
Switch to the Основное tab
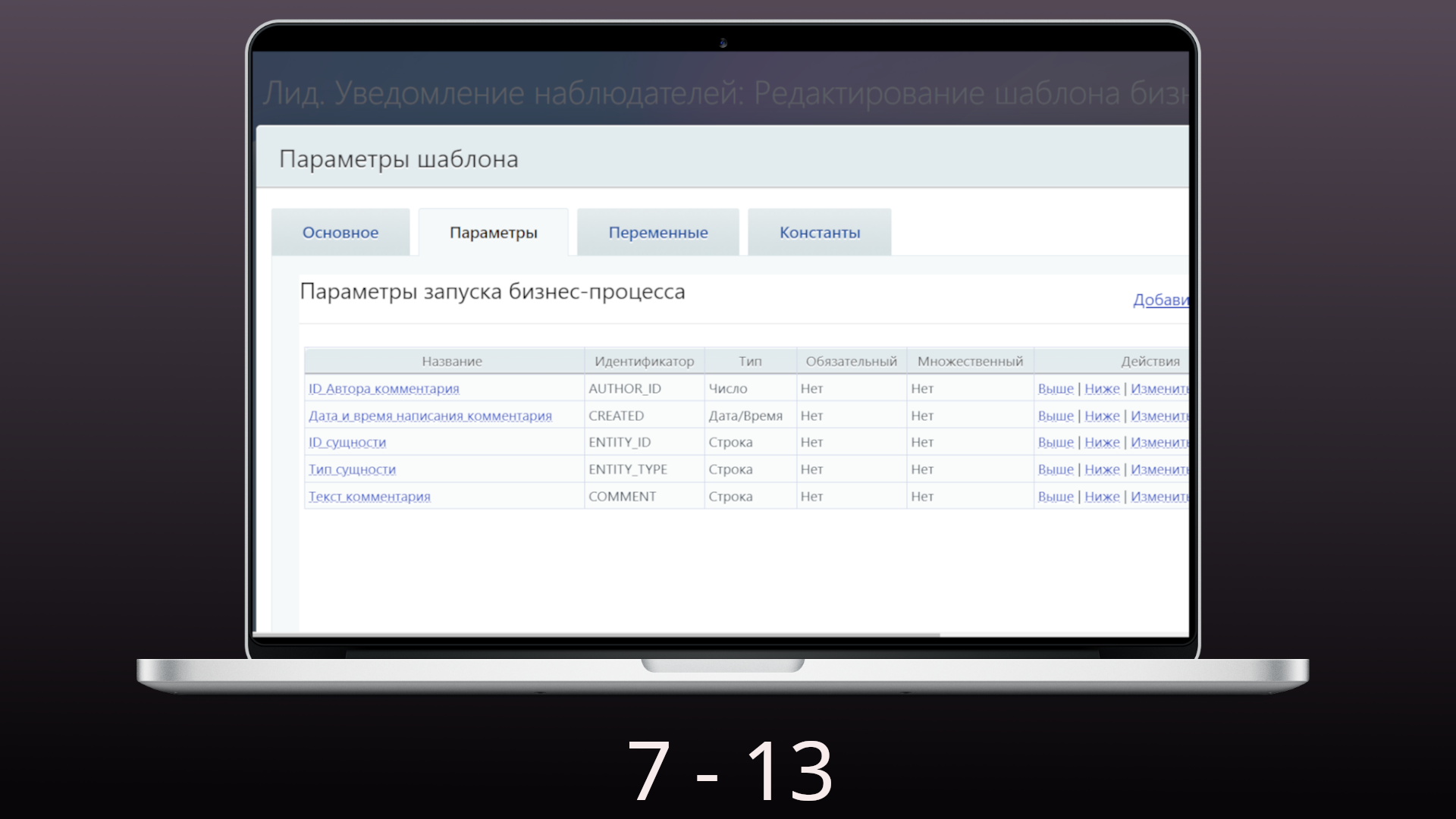340,233
